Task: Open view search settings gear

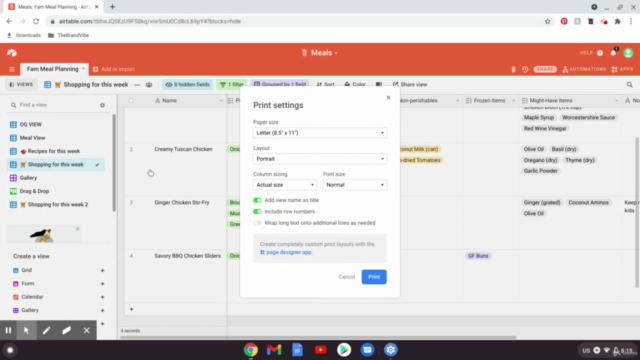Action: click(102, 105)
